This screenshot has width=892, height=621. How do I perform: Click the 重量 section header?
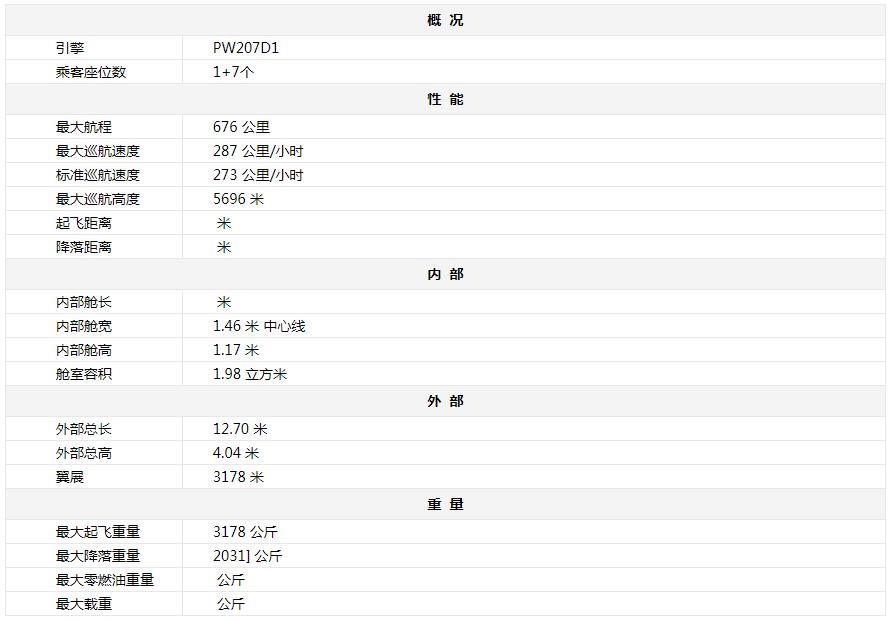(x=445, y=504)
